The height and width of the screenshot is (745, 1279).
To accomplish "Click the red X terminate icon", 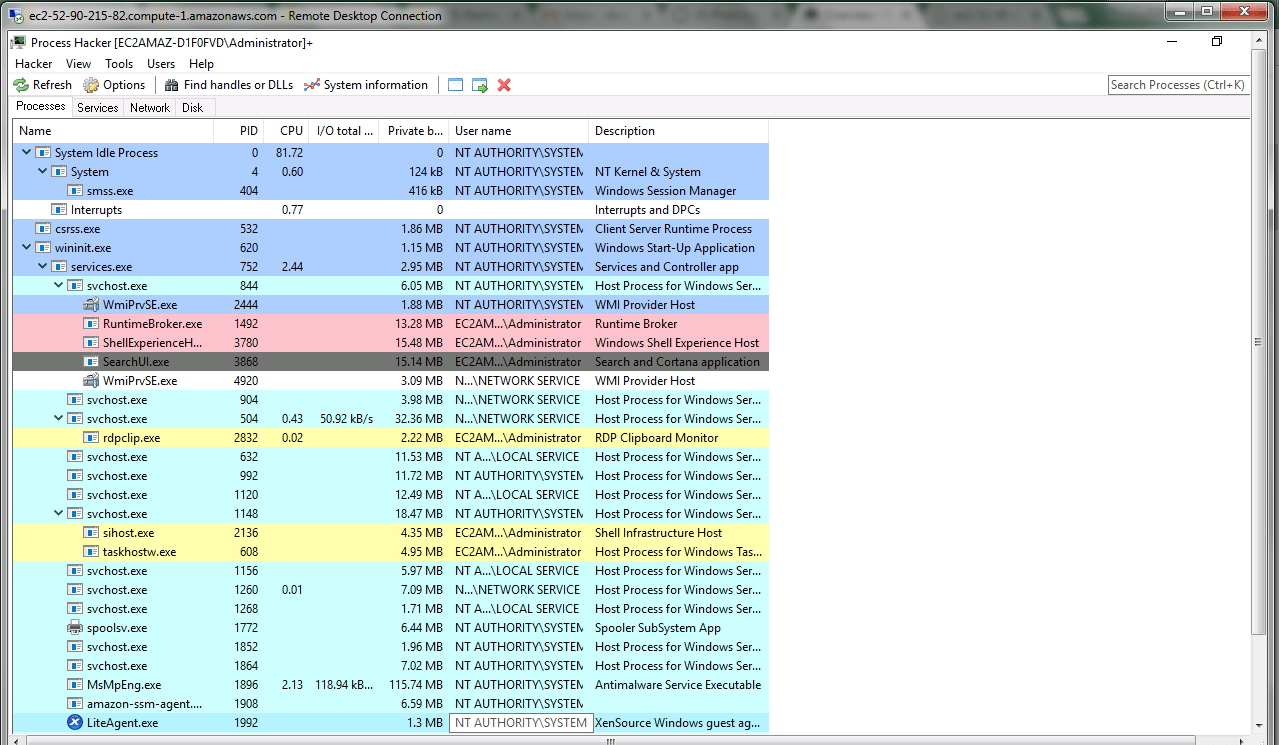I will click(x=504, y=85).
